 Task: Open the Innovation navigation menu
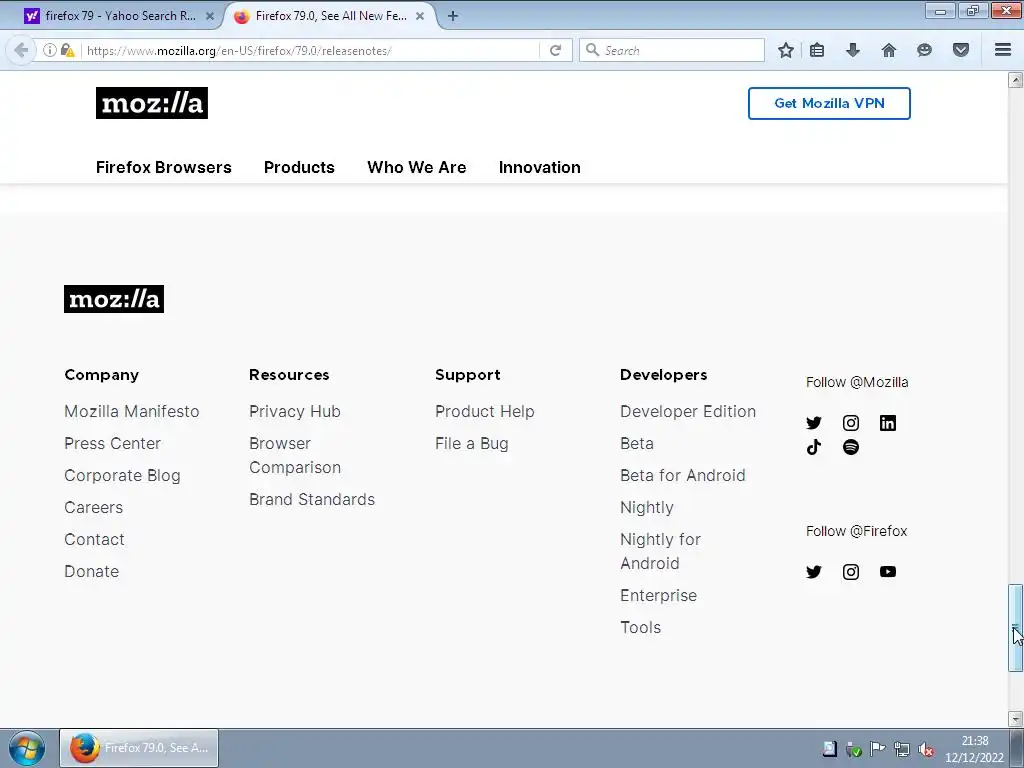point(539,167)
